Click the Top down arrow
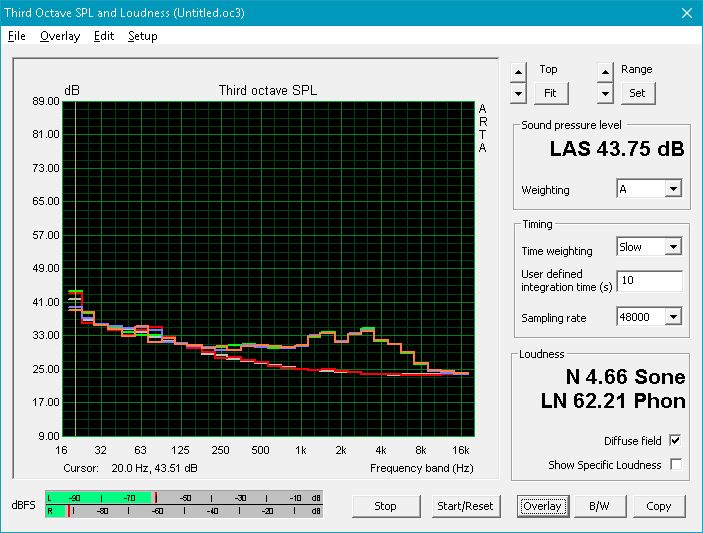 point(518,94)
